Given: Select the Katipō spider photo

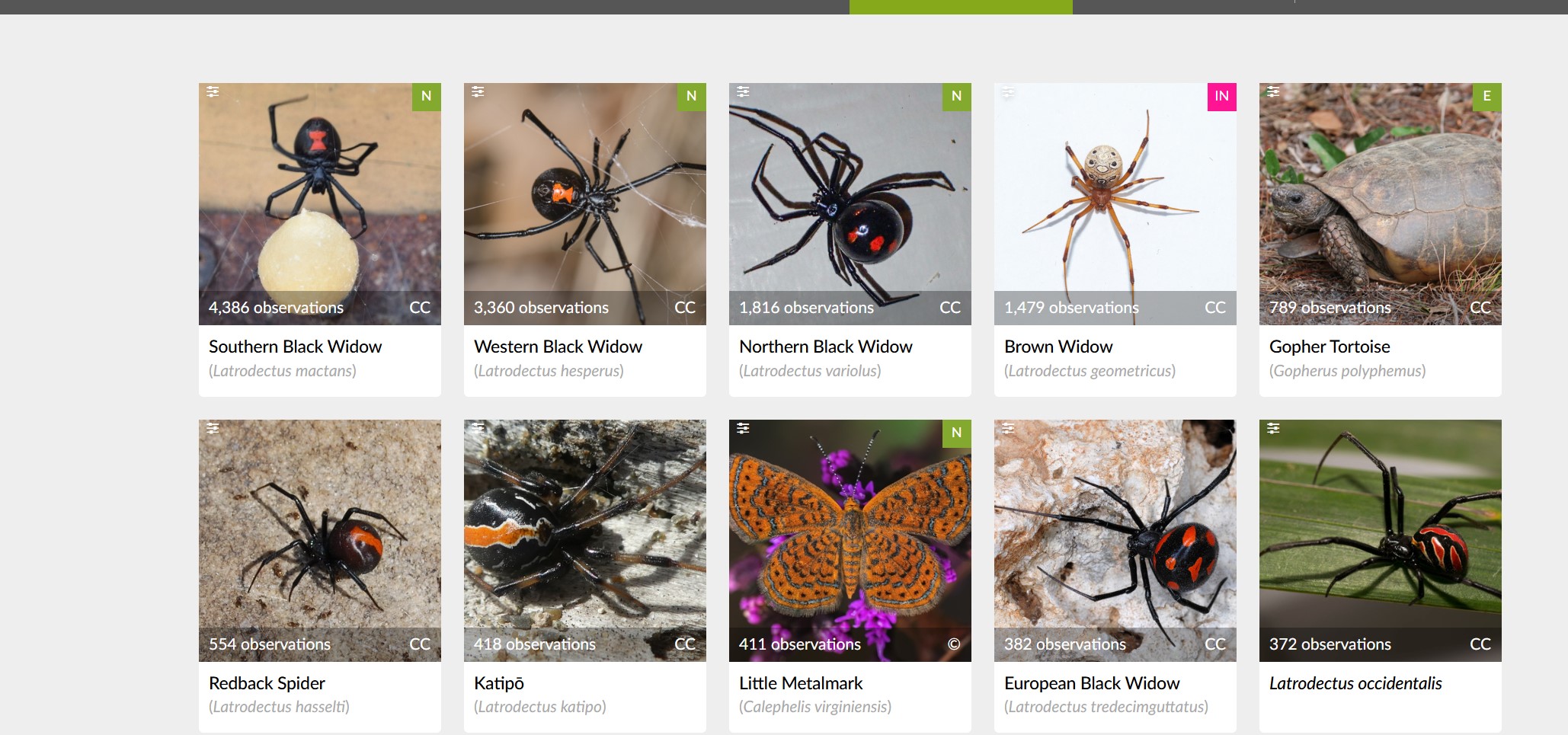Looking at the screenshot, I should [x=584, y=540].
